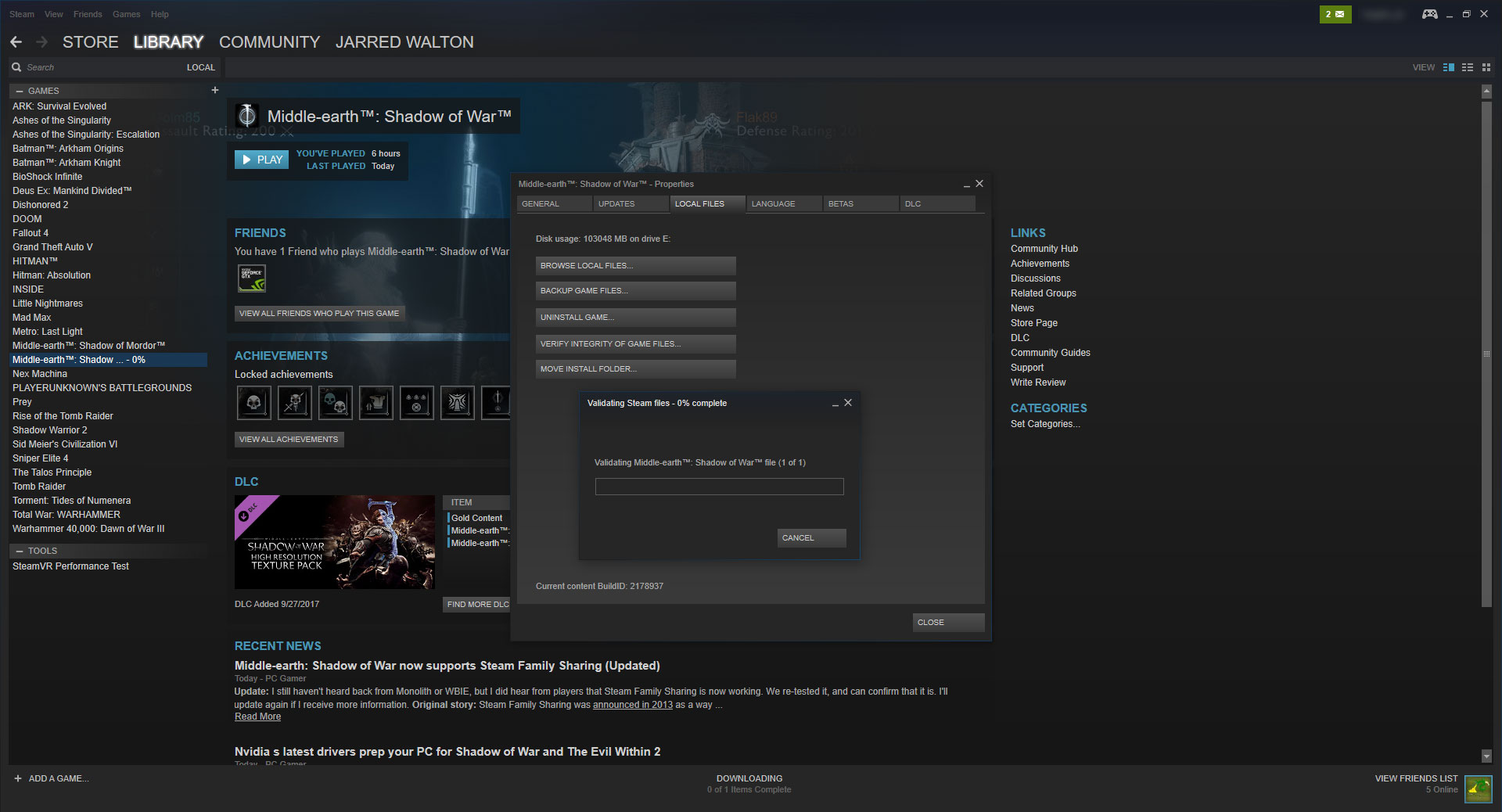Go to the STORE section
1502x812 pixels.
[91, 42]
